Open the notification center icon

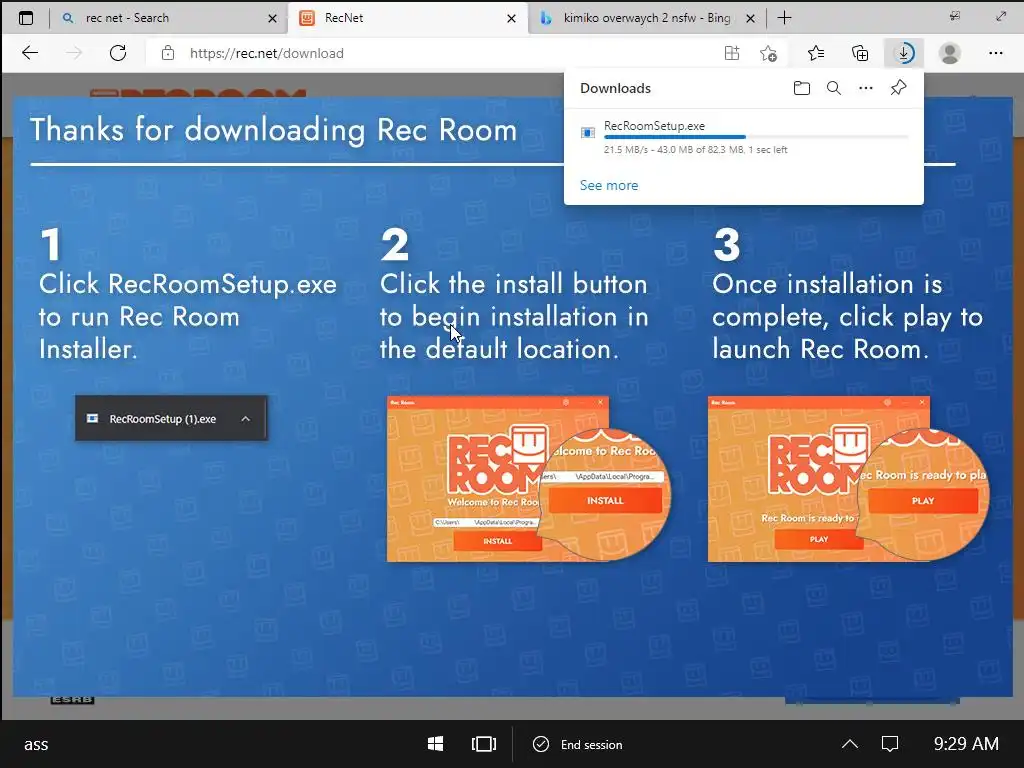point(890,744)
